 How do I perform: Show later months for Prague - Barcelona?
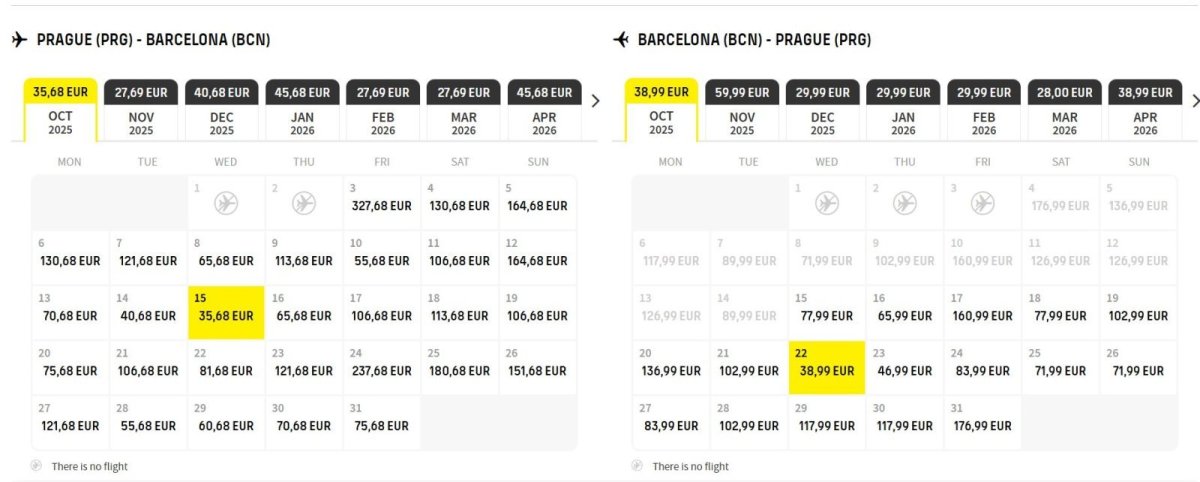click(x=596, y=101)
